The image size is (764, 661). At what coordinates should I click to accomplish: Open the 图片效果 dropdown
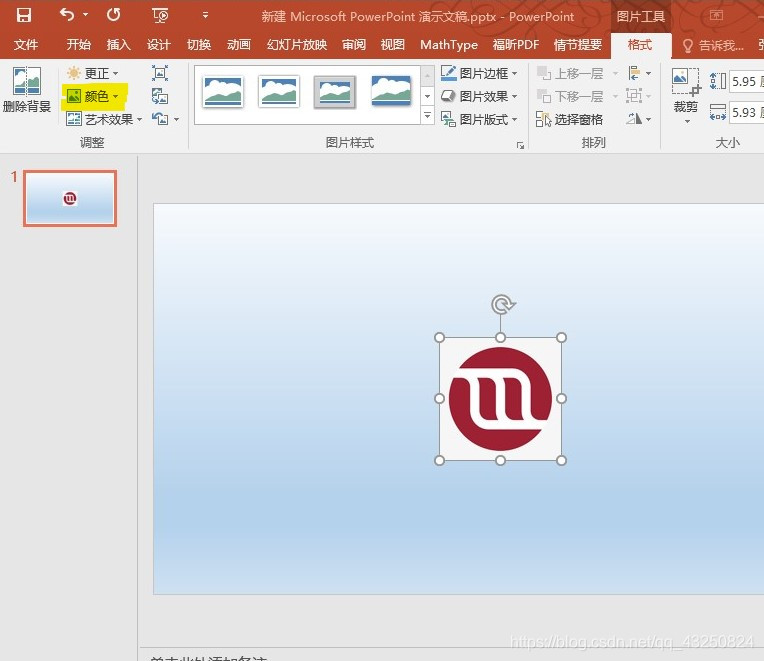479,96
